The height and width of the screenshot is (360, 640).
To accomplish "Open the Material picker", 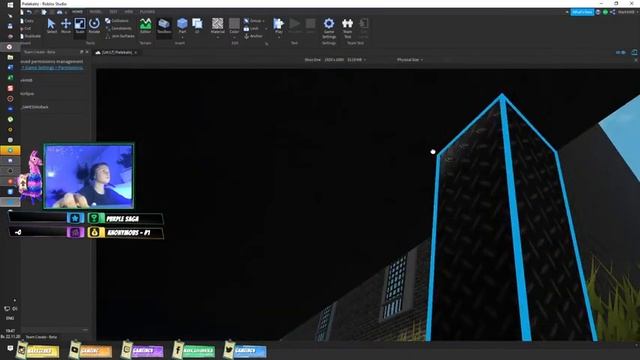I will 218,25.
